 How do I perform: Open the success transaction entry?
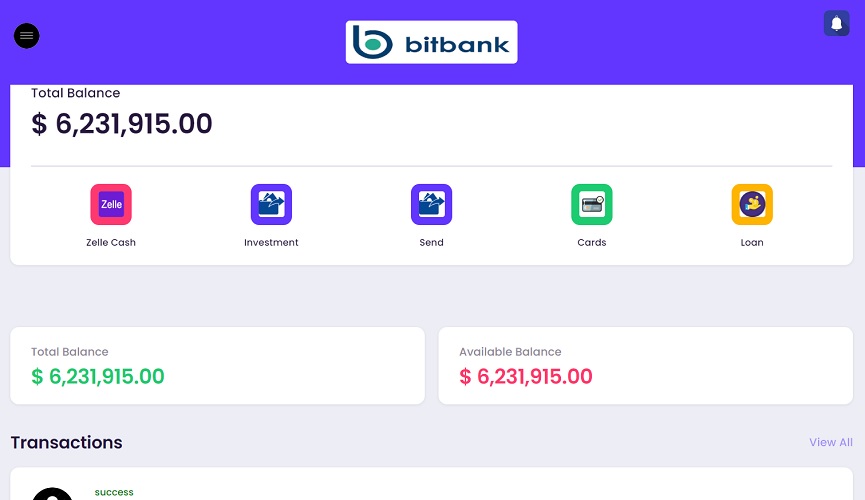pyautogui.click(x=431, y=484)
